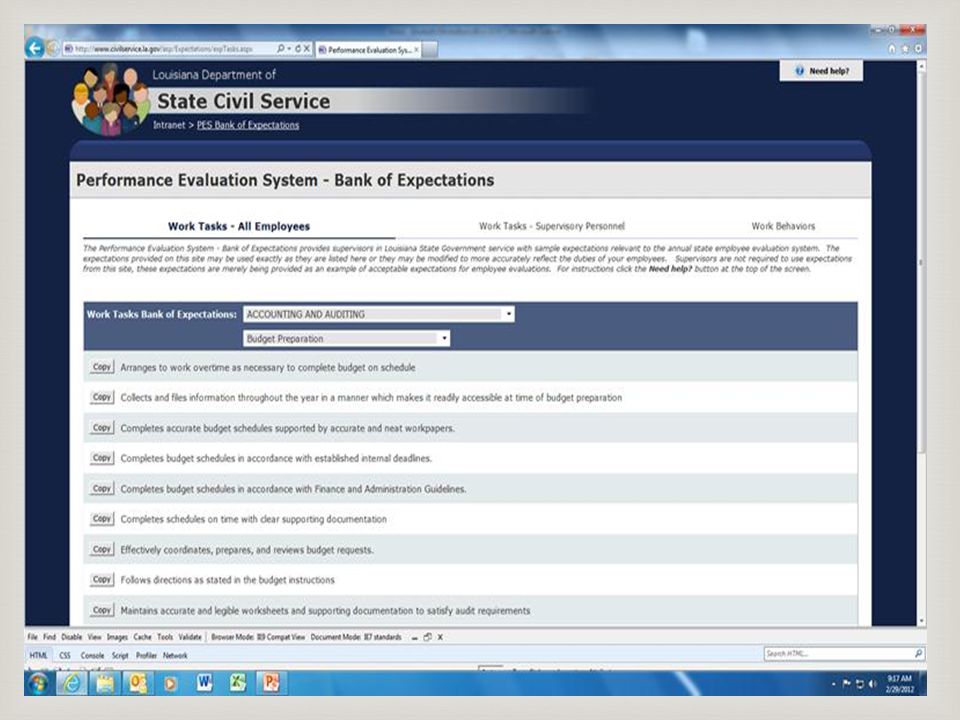Image resolution: width=960 pixels, height=720 pixels.
Task: Minimize the developer tools pane
Action: coord(414,638)
